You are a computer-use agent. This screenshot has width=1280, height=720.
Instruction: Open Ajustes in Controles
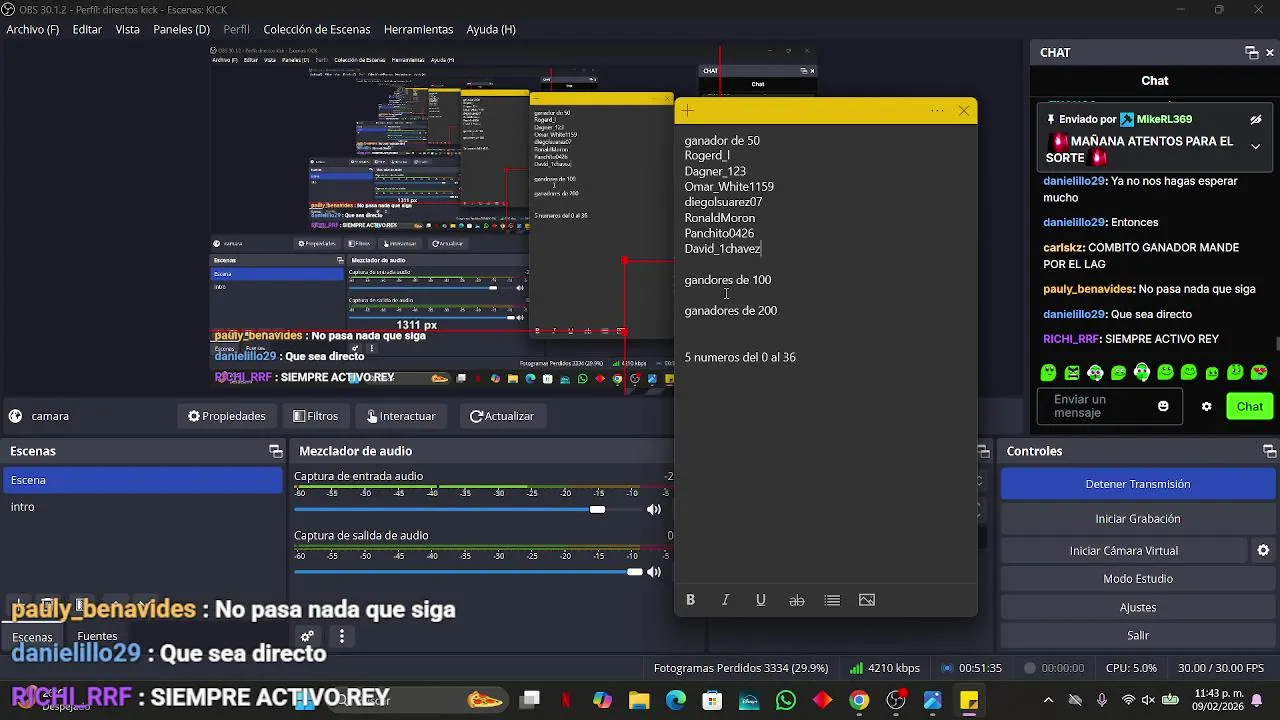coord(1138,607)
